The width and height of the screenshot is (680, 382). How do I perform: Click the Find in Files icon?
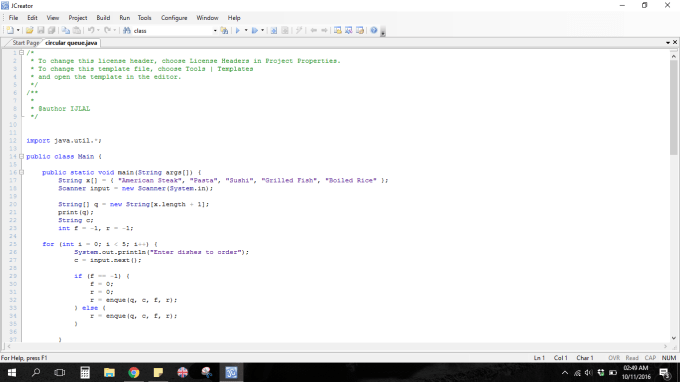tap(224, 30)
